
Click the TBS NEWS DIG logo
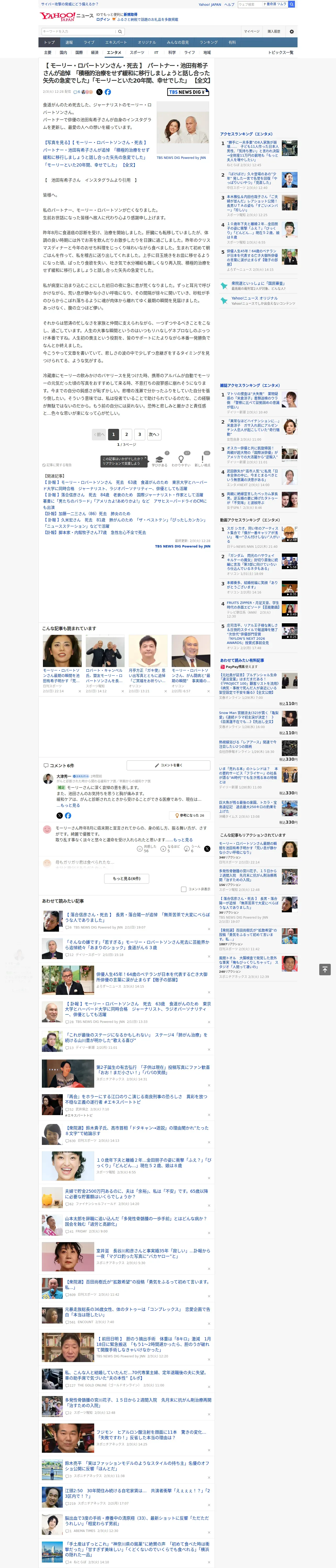click(188, 92)
